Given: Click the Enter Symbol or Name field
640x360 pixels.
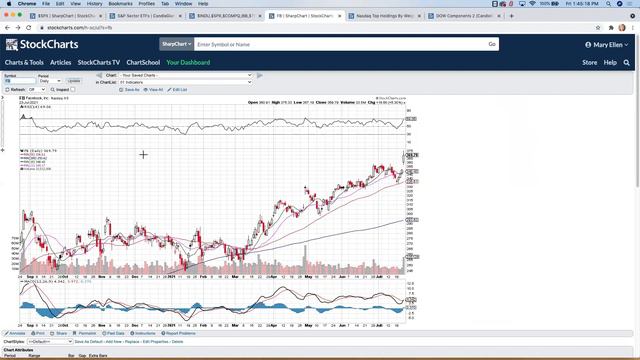Looking at the screenshot, I should [340, 44].
